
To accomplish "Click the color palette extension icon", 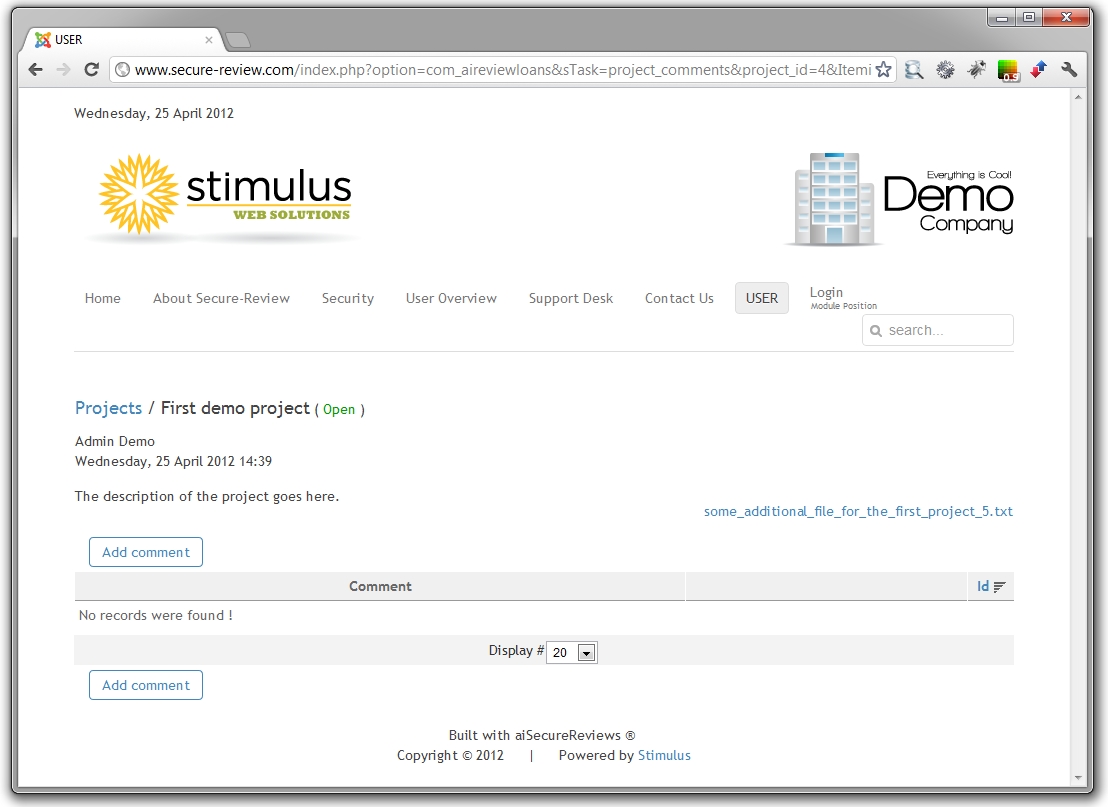I will click(x=1008, y=70).
